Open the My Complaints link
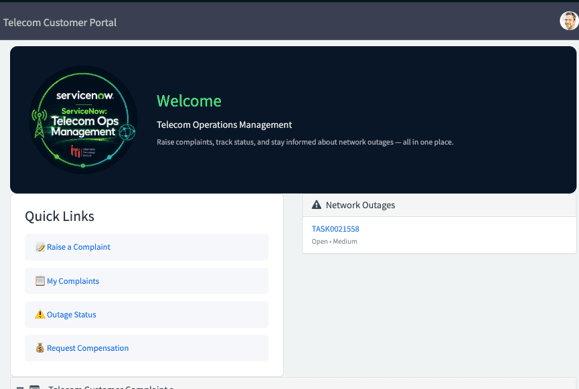 pos(73,281)
